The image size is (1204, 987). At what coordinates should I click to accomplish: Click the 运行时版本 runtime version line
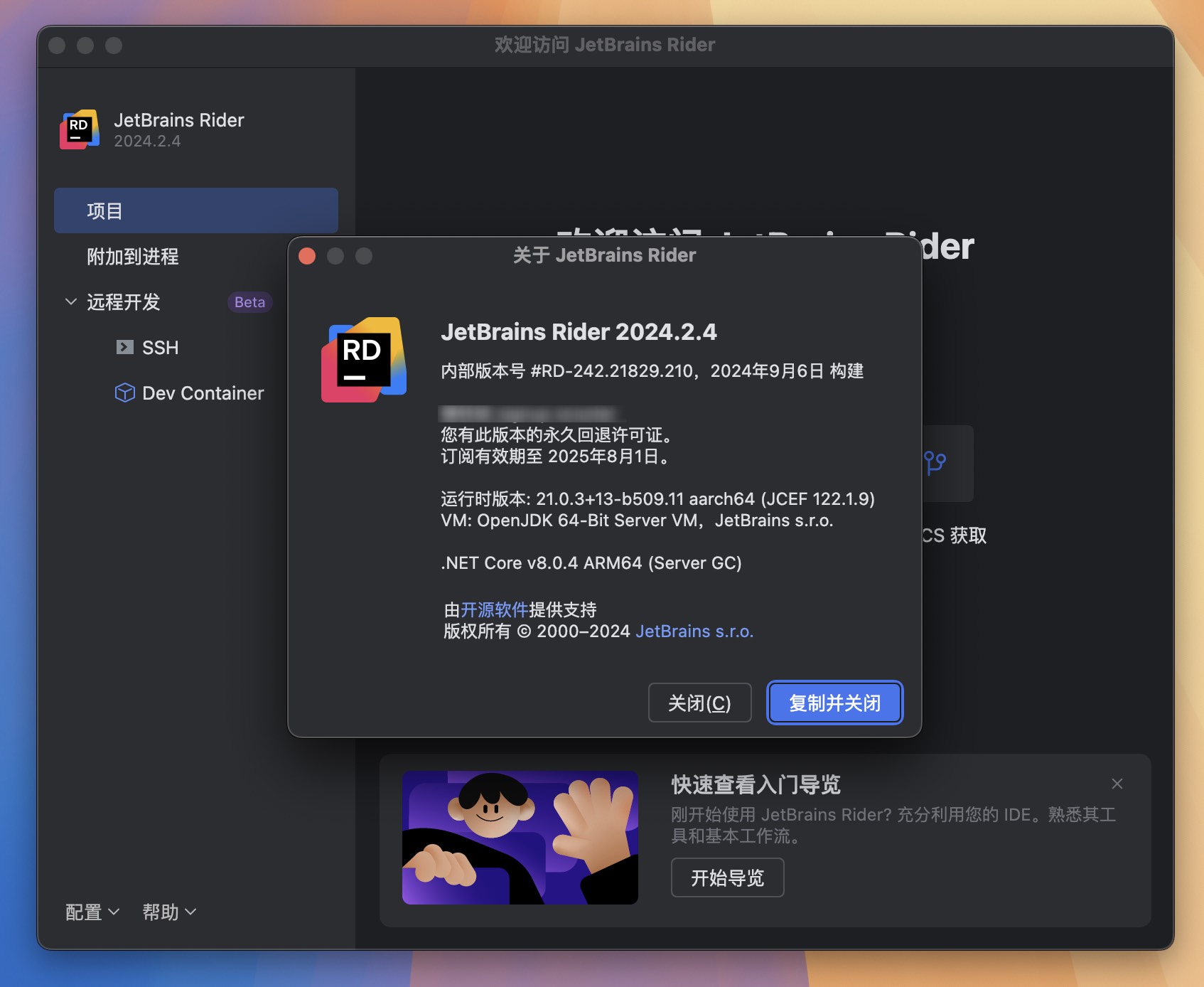click(657, 498)
